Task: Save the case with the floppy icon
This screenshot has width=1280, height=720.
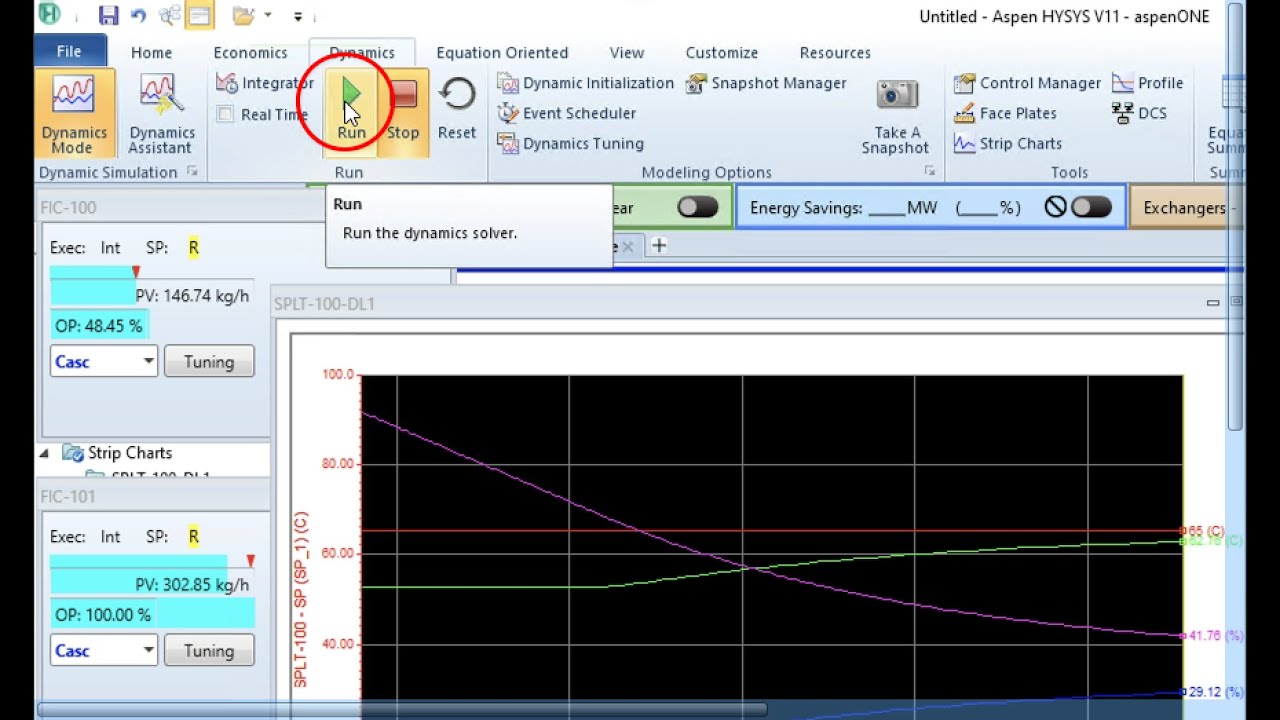Action: (109, 15)
